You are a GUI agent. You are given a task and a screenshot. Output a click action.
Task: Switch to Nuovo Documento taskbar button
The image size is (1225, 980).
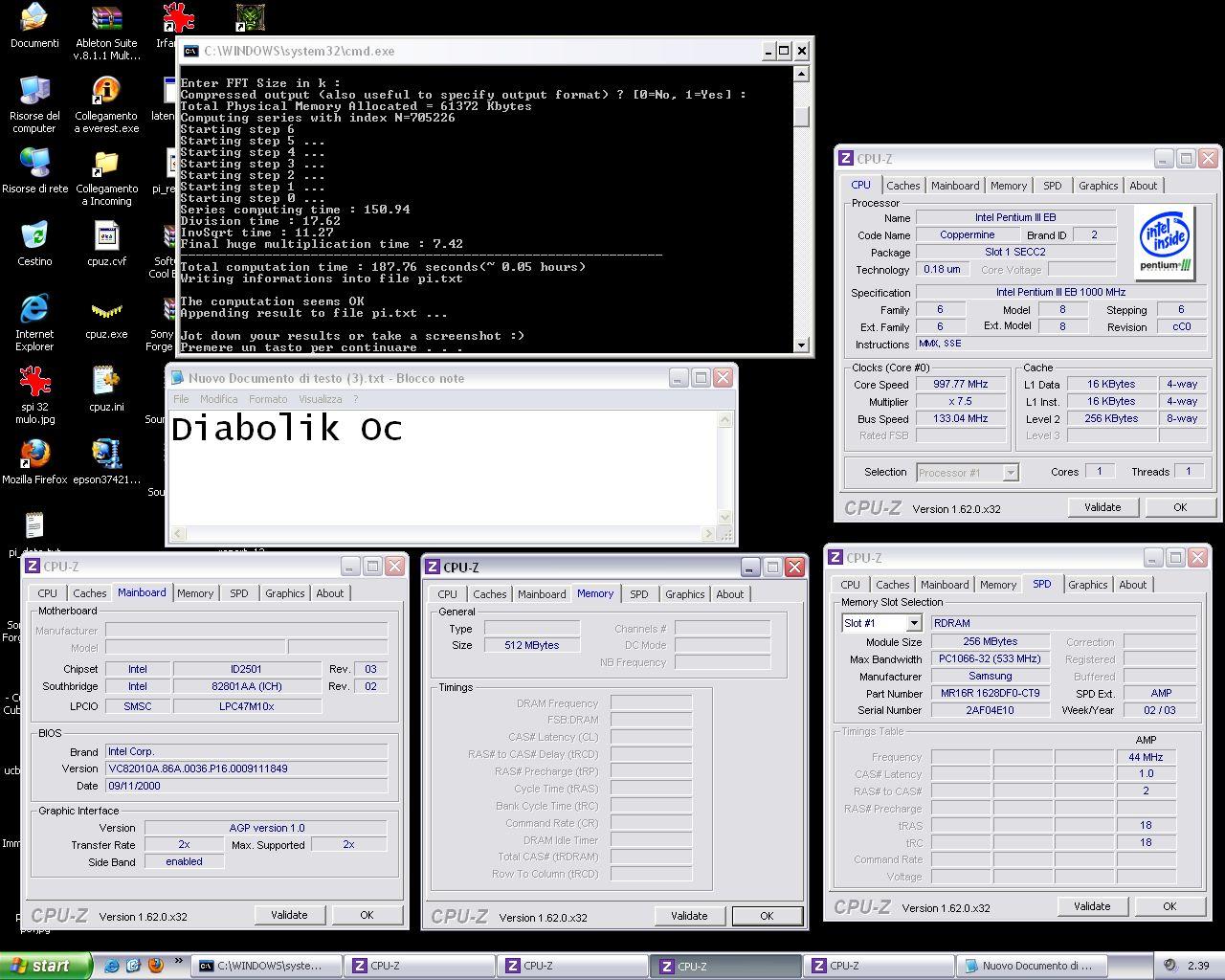1033,966
